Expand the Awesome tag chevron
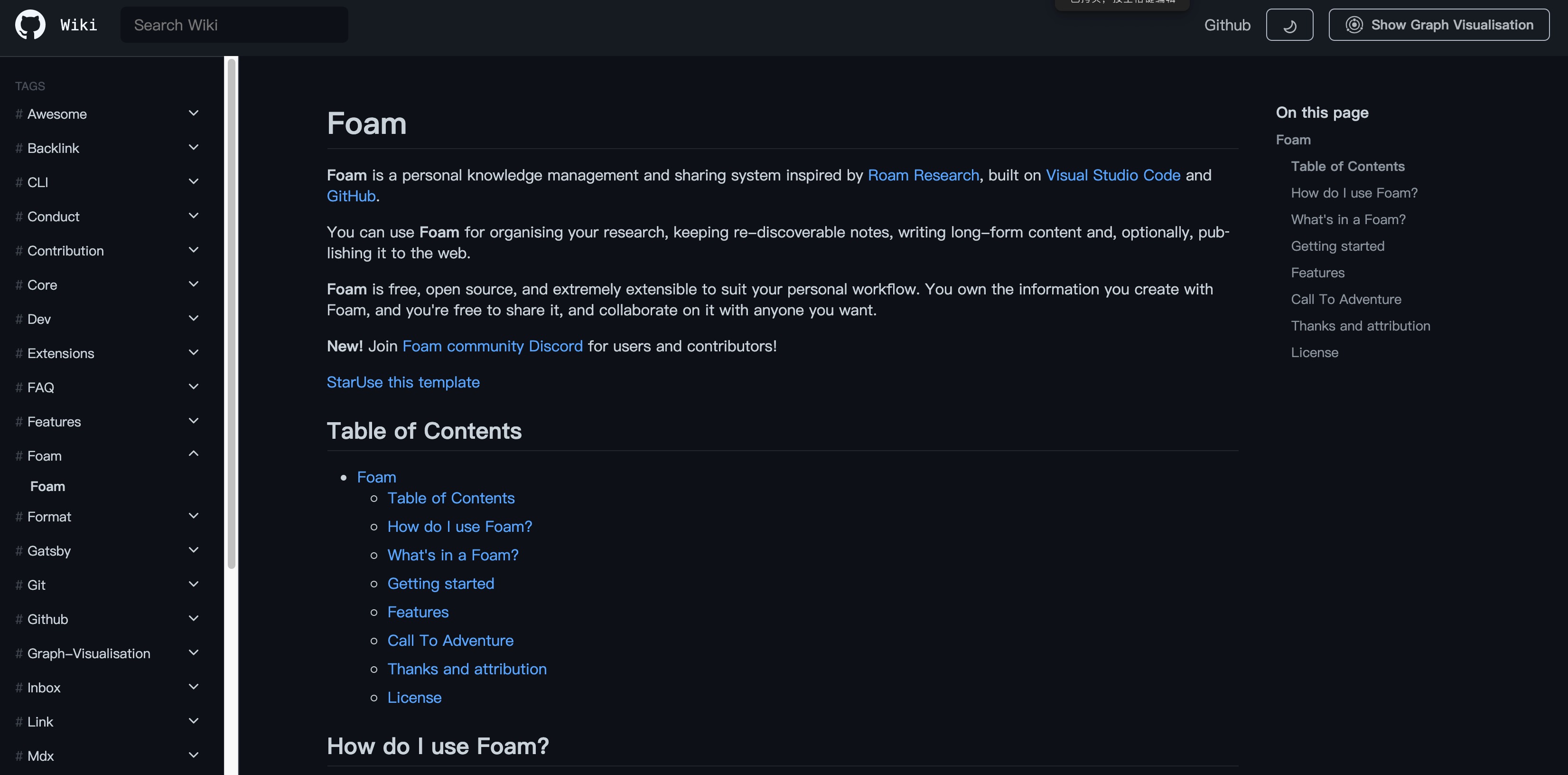The image size is (1568, 775). [x=194, y=113]
